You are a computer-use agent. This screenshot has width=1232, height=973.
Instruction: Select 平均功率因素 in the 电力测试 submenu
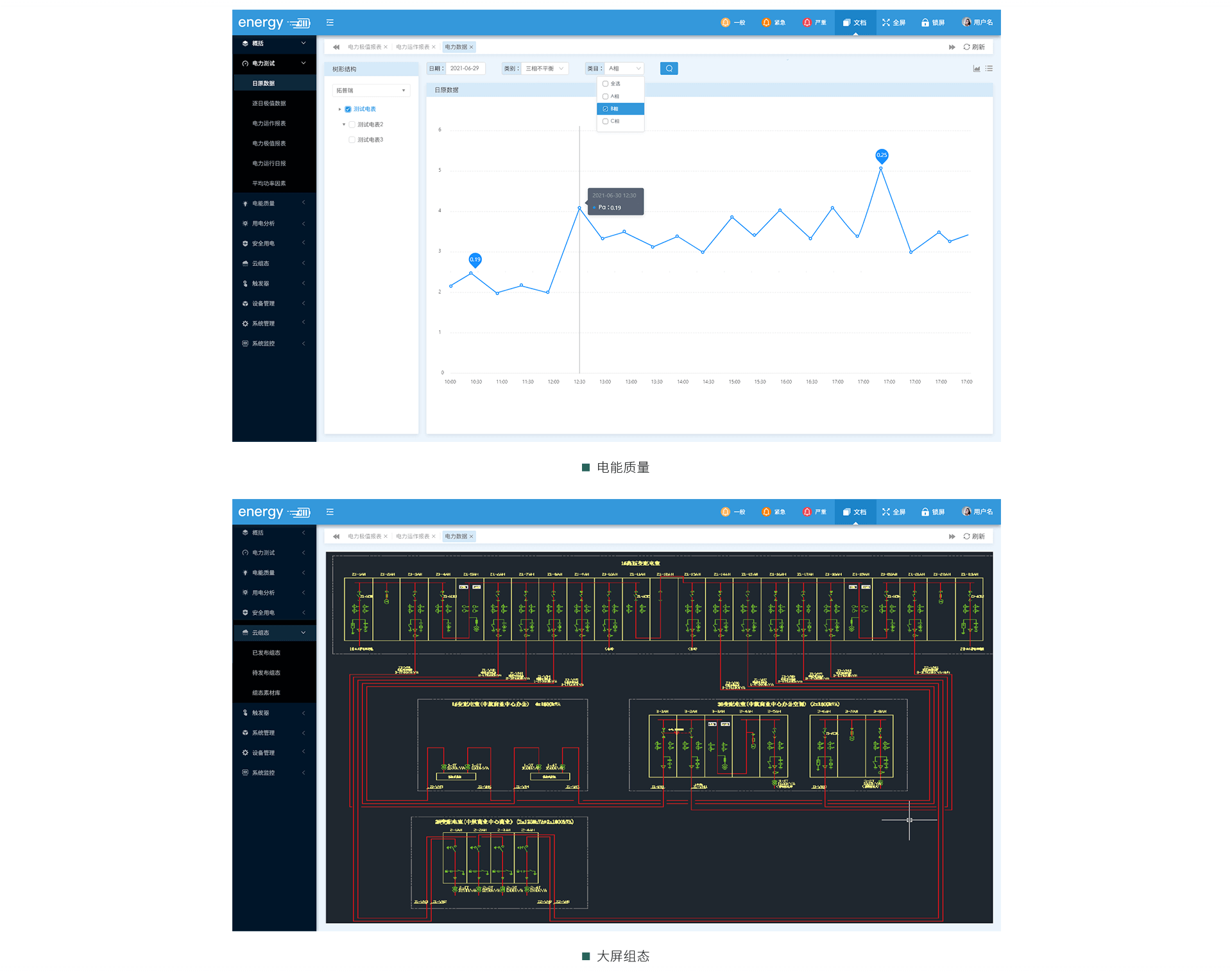click(x=269, y=183)
